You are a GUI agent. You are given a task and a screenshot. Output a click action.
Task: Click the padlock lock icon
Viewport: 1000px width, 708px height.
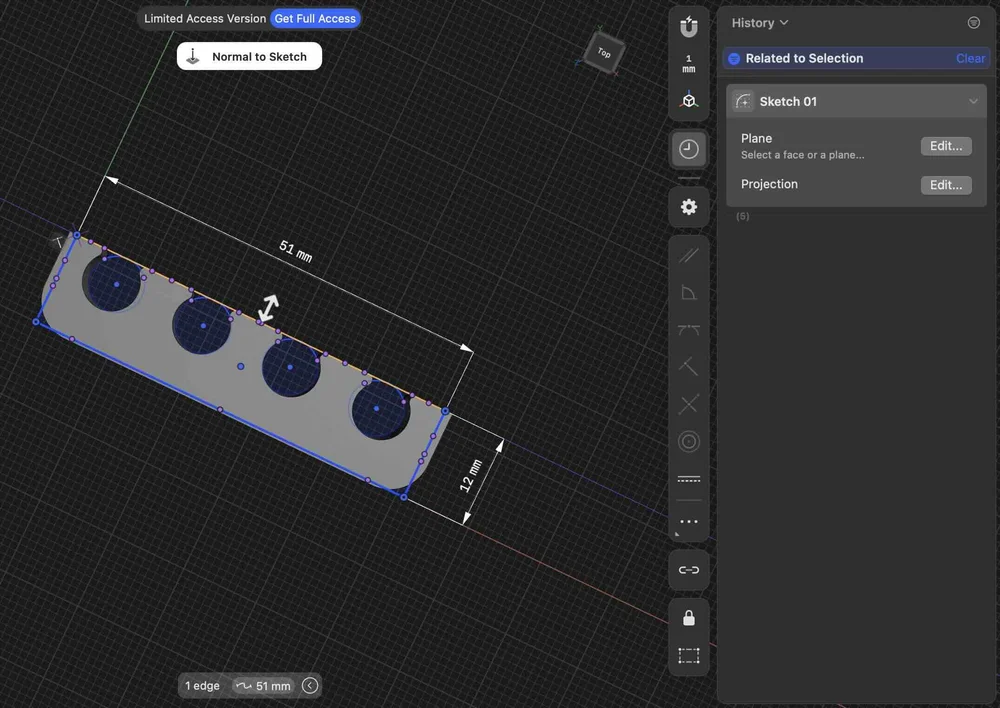point(688,617)
